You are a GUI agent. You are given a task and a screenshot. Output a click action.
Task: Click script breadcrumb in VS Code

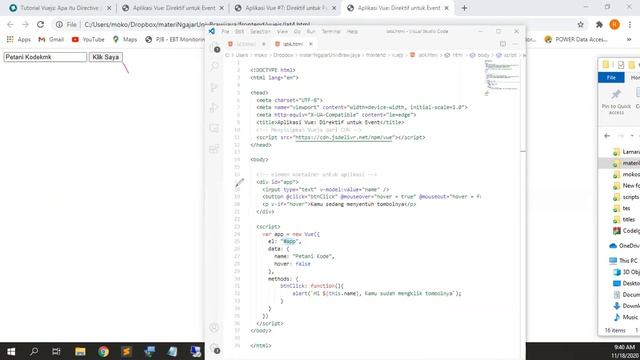(507, 55)
